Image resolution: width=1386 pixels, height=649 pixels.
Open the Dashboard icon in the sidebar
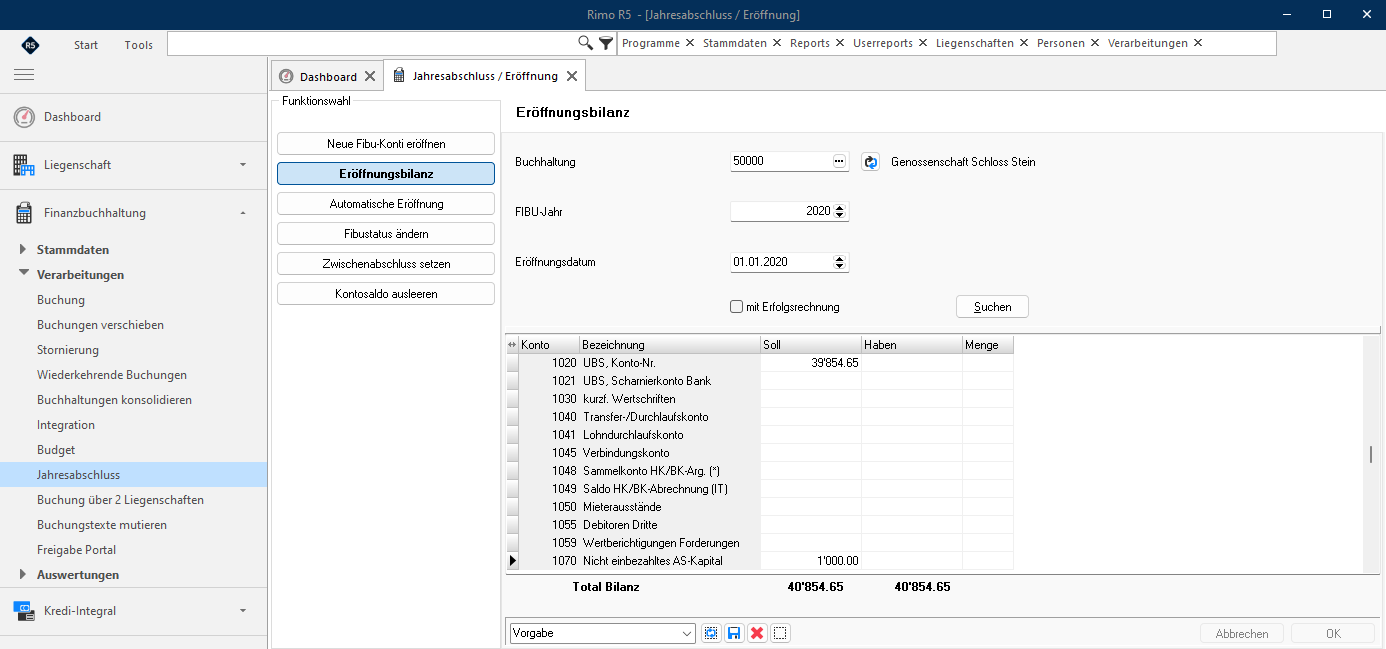tap(24, 117)
